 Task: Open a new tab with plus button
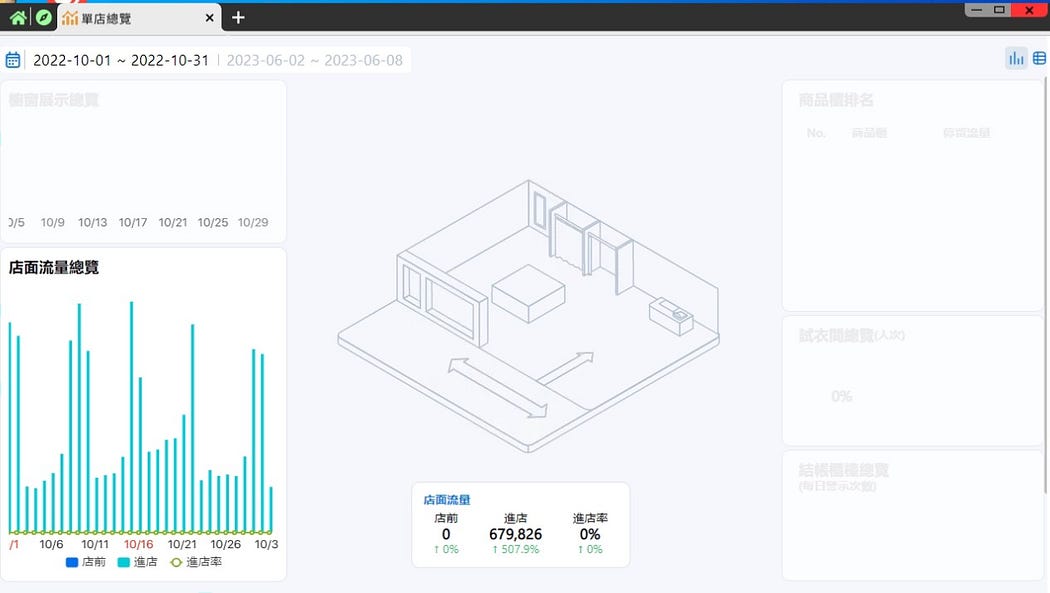(238, 18)
